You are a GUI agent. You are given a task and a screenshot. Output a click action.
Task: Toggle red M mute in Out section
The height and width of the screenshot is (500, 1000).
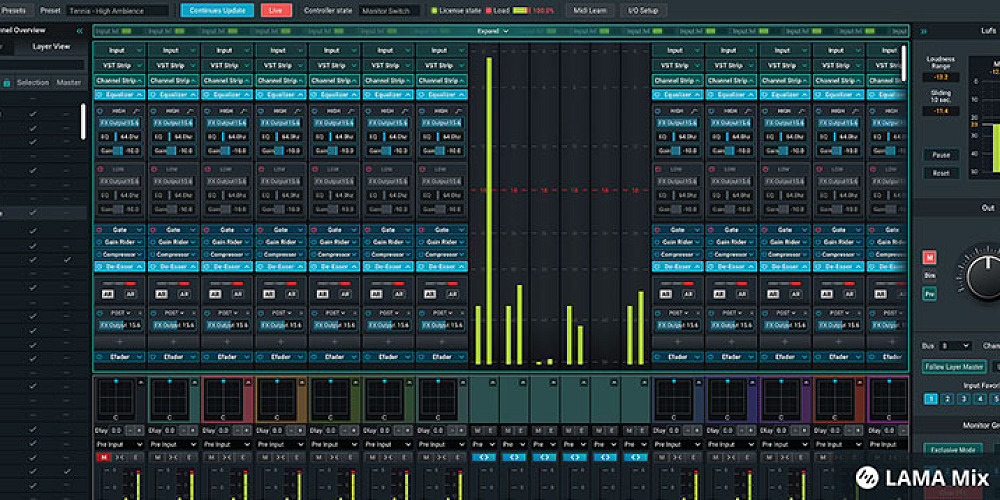tap(930, 257)
